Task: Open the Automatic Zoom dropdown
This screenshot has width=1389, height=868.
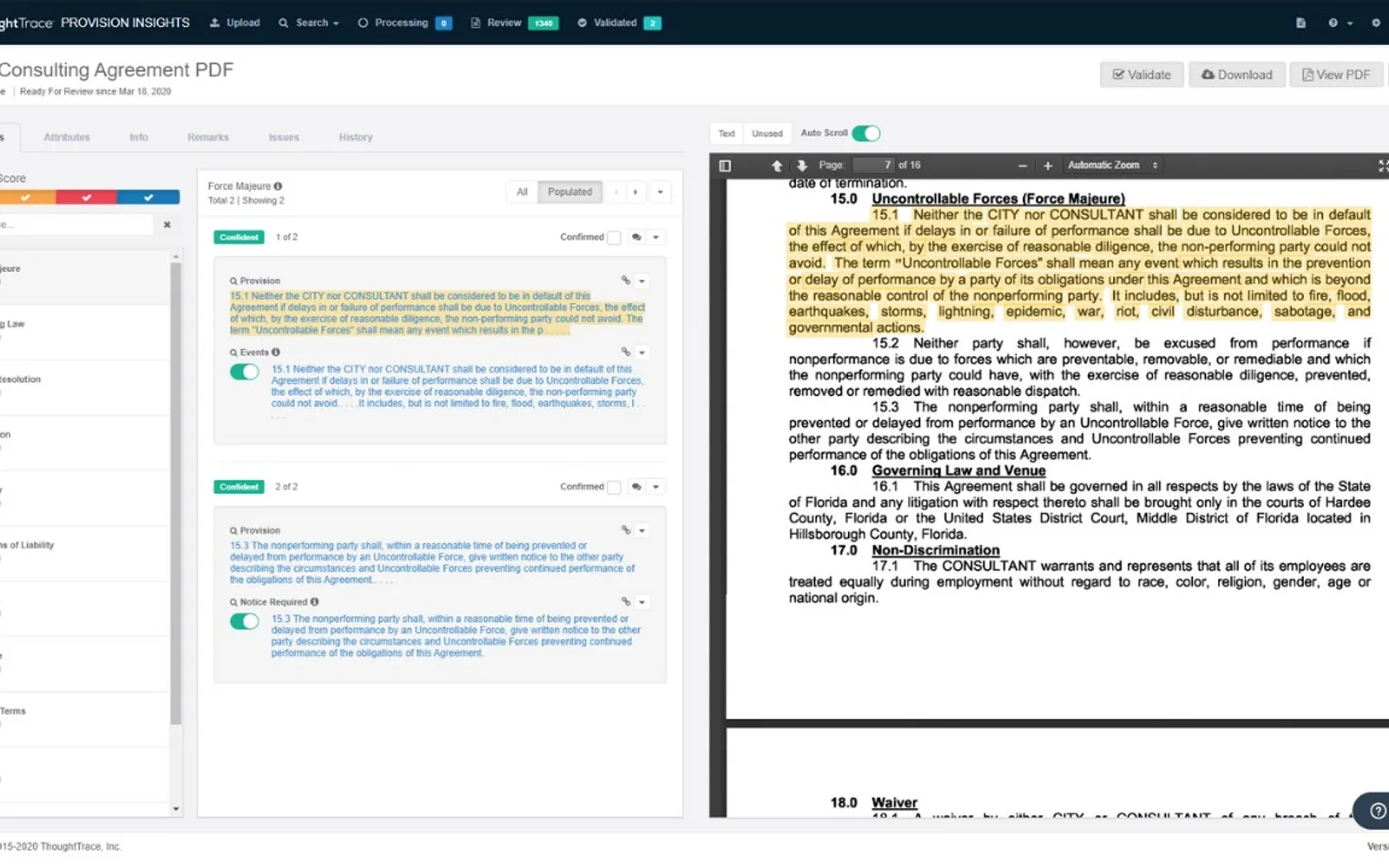Action: click(x=1113, y=165)
